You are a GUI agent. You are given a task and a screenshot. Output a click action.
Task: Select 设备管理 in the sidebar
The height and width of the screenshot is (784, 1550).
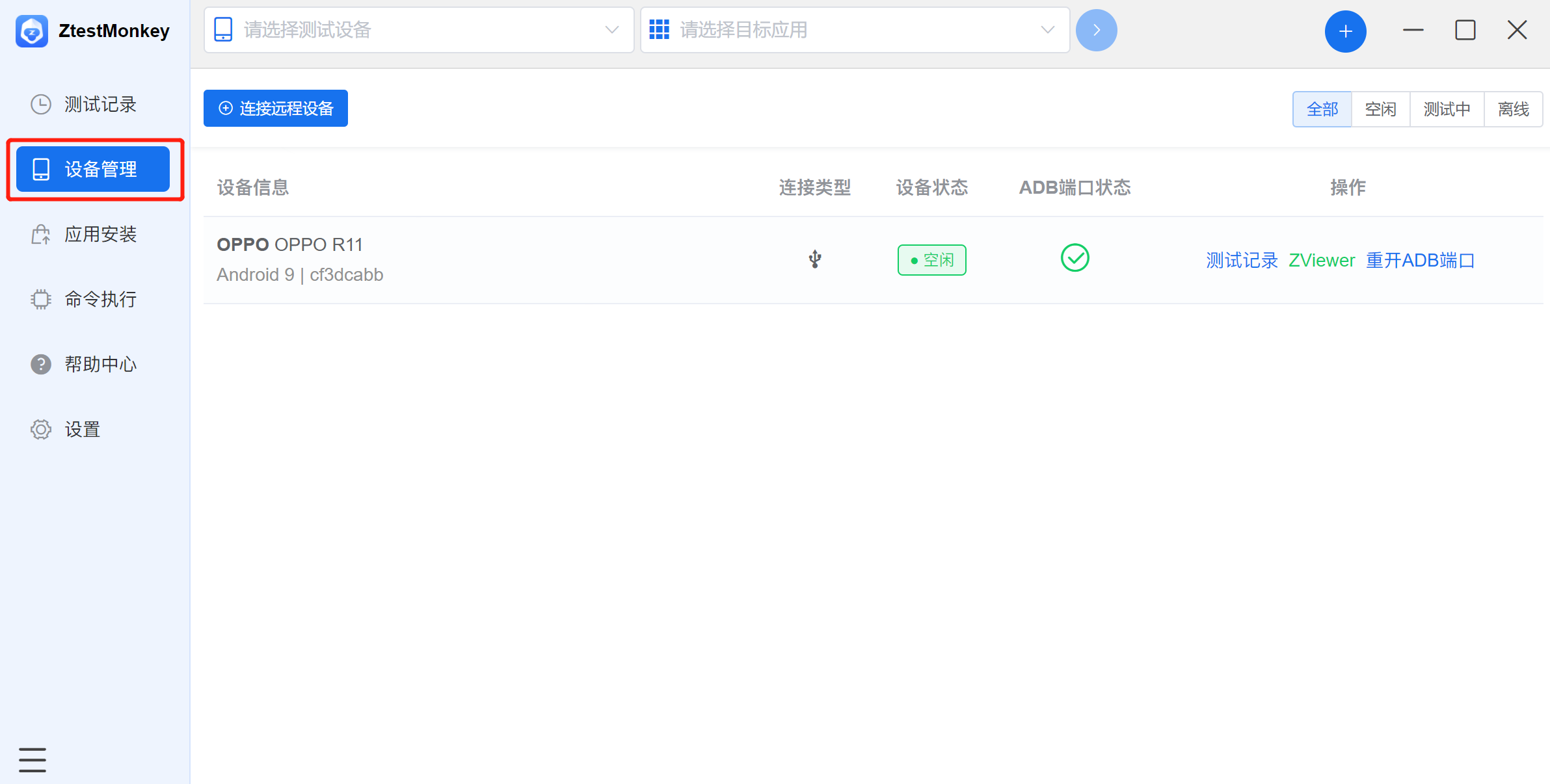click(x=93, y=169)
